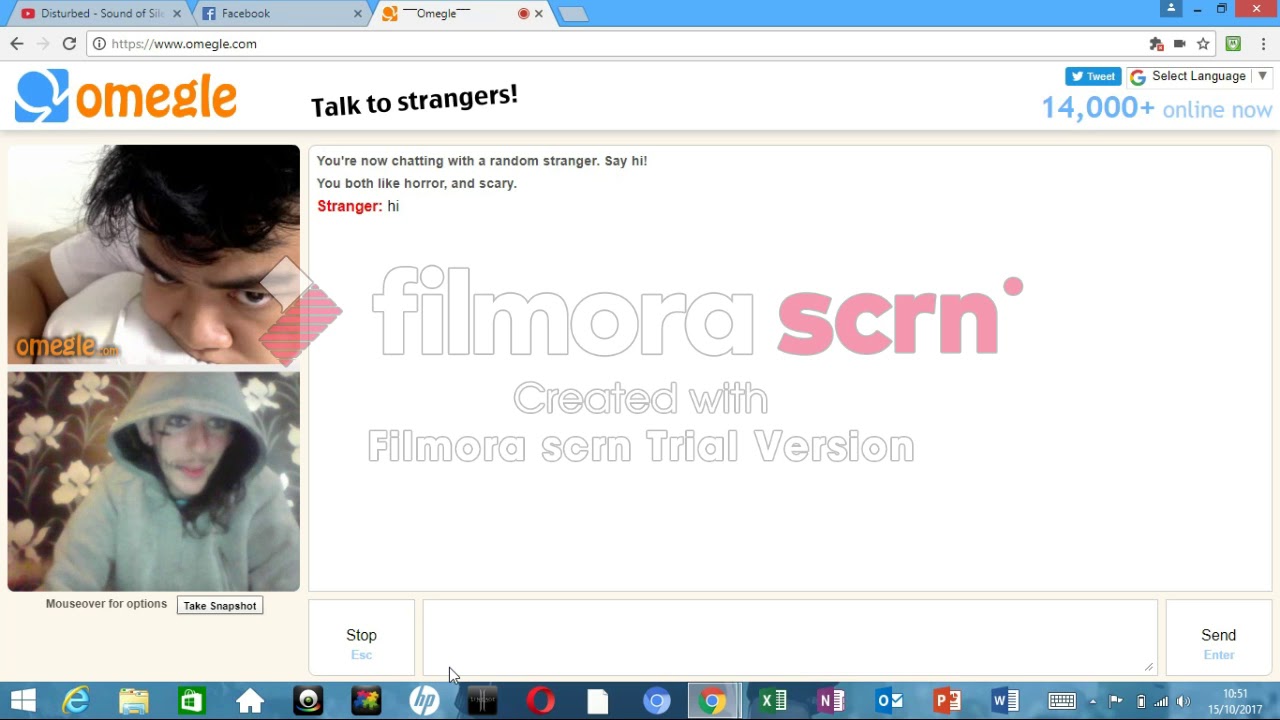Open the Chrome profile icon
1280x720 pixels.
tap(1171, 8)
